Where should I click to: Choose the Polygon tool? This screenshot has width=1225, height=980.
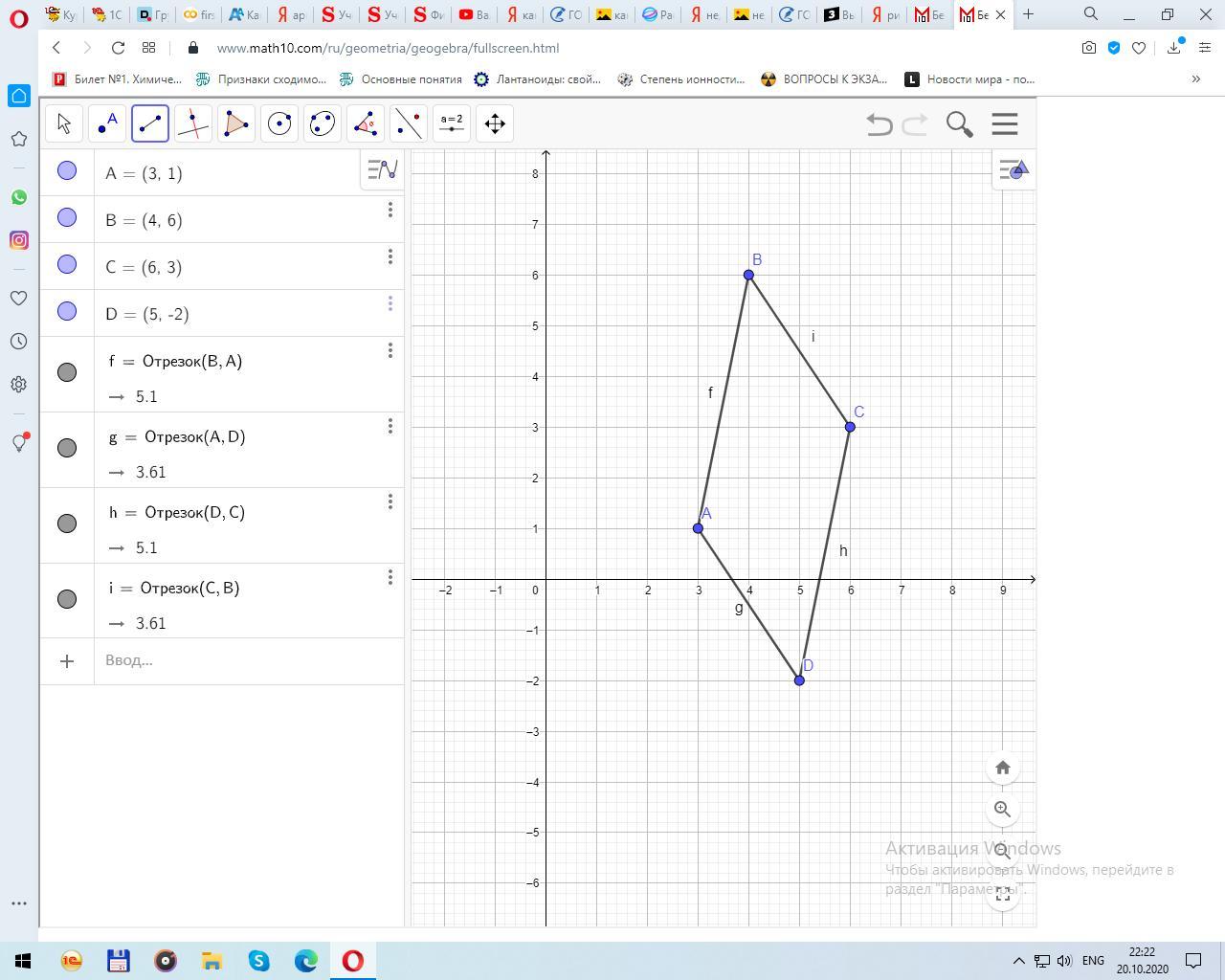coord(236,123)
